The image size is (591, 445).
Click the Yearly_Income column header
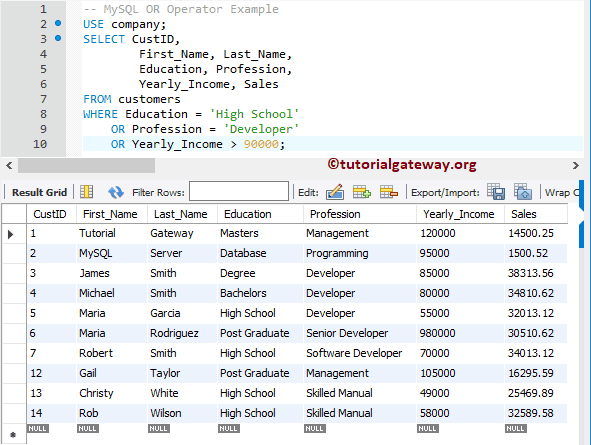click(460, 214)
